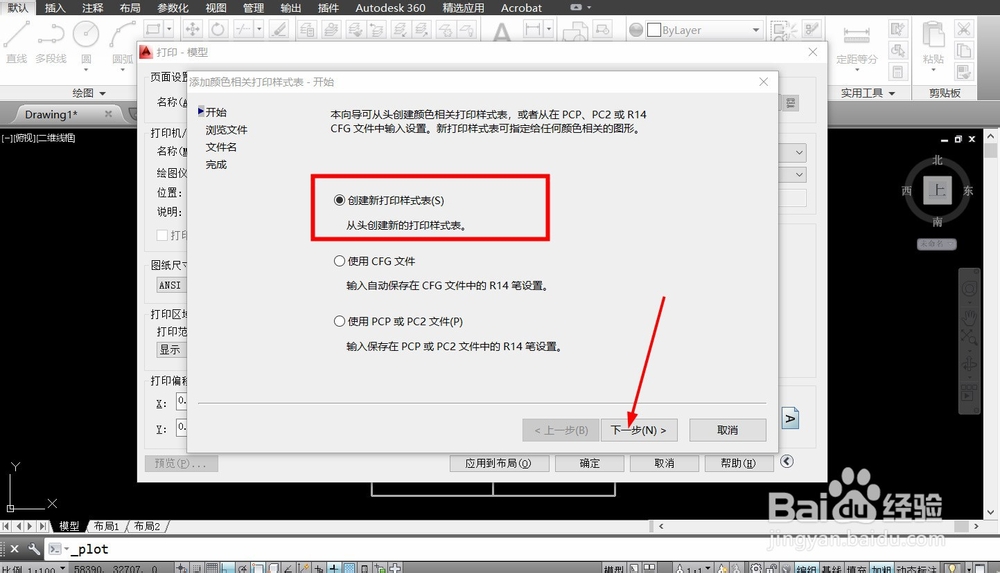Click the command line close X icon
Viewport: 1000px width, 573px height.
pyautogui.click(x=15, y=549)
